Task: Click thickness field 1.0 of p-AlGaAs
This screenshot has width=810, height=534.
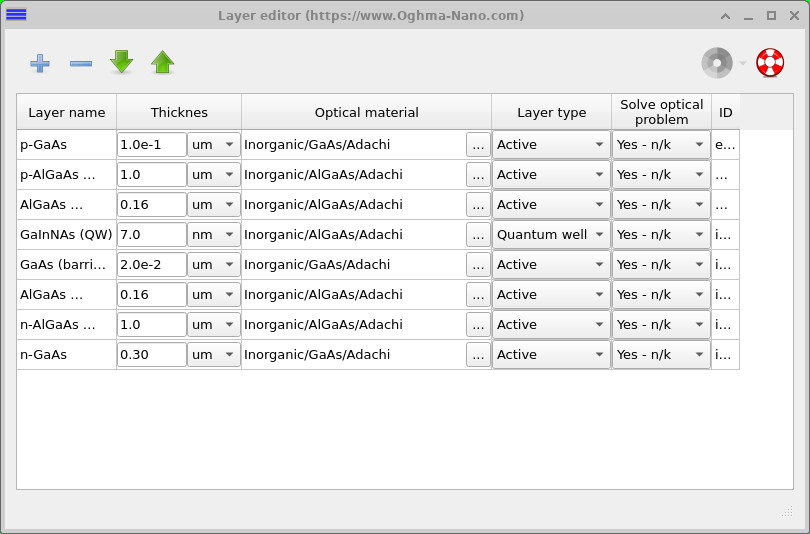Action: pyautogui.click(x=151, y=175)
